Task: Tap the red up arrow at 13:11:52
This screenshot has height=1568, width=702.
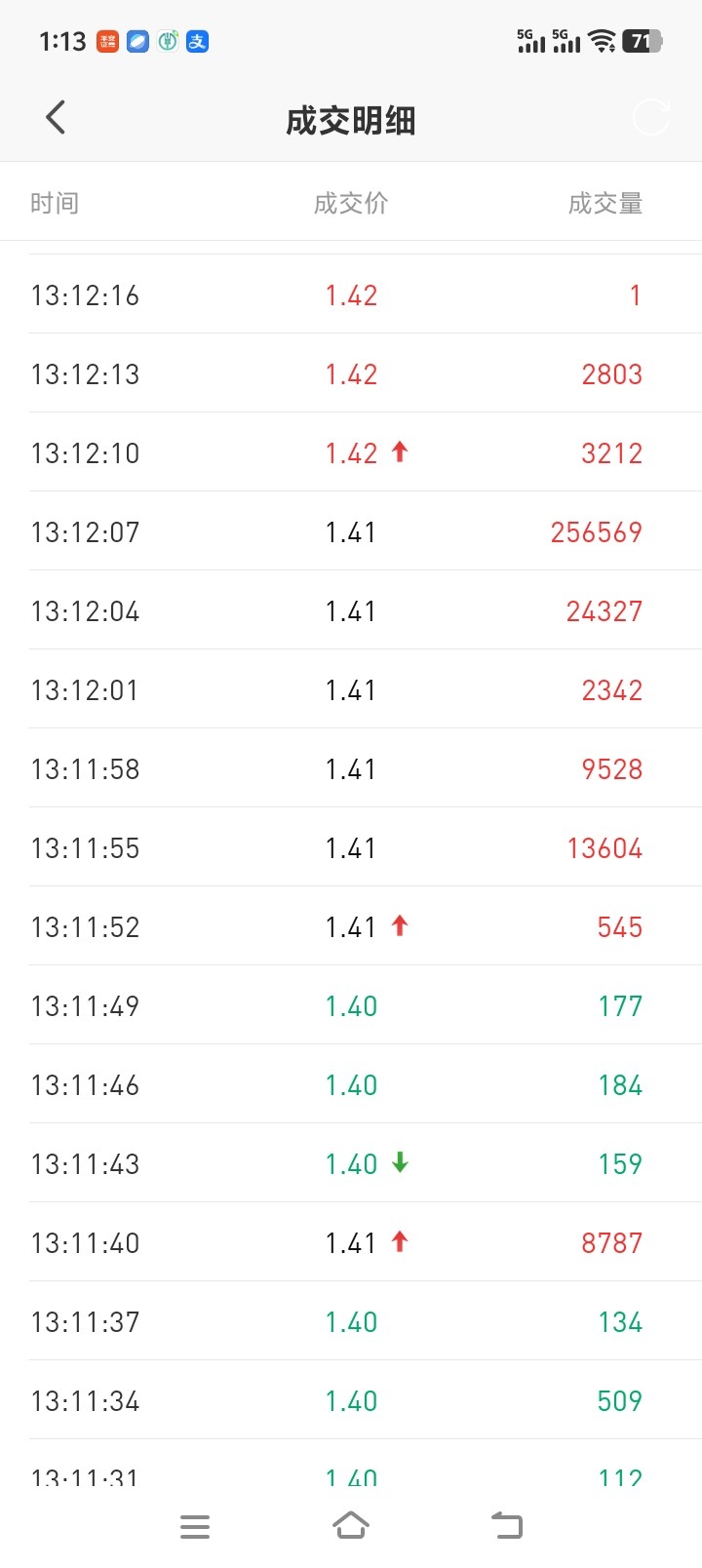Action: (400, 925)
